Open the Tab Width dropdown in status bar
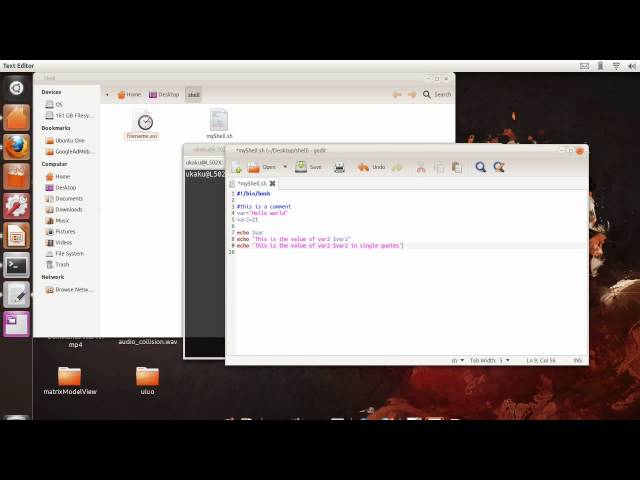The image size is (640, 480). click(489, 360)
